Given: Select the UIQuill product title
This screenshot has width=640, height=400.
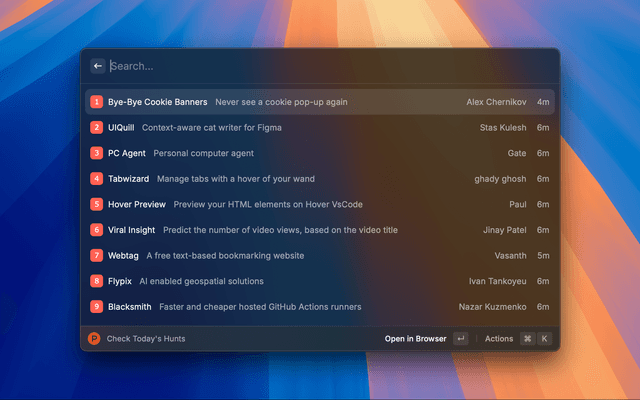Looking at the screenshot, I should coord(121,128).
